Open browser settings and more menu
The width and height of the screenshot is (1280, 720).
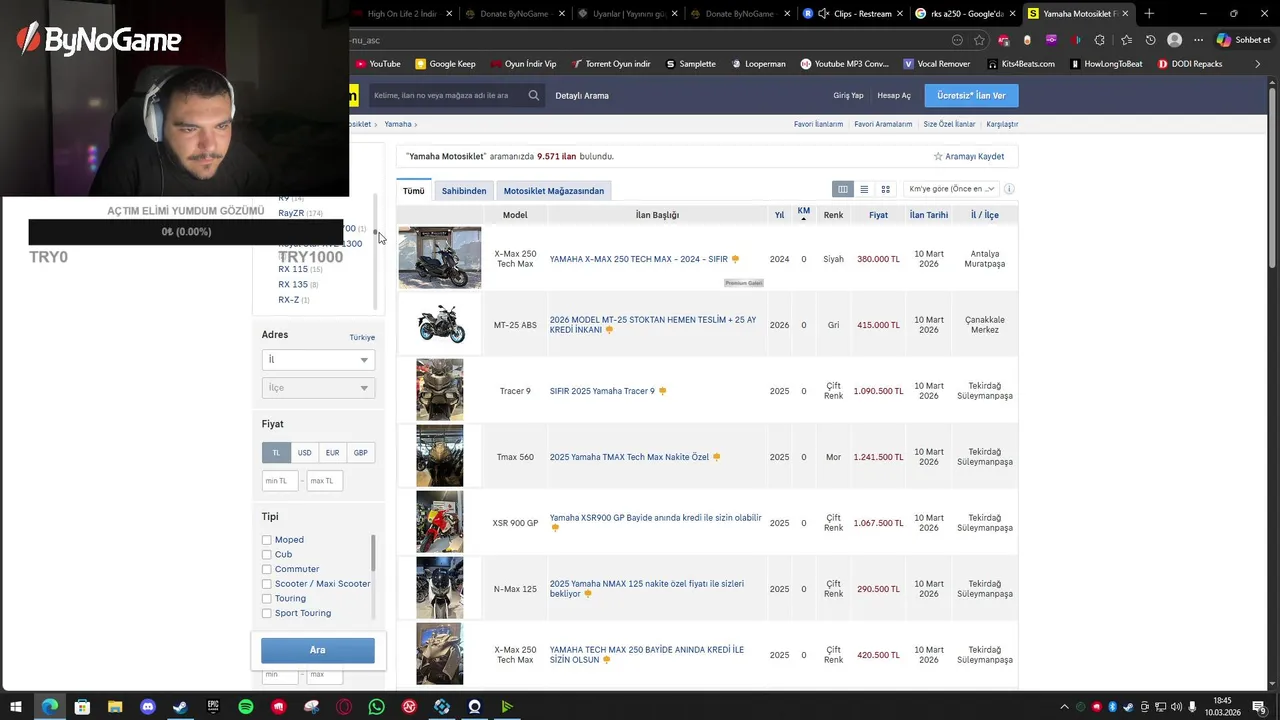point(1197,40)
